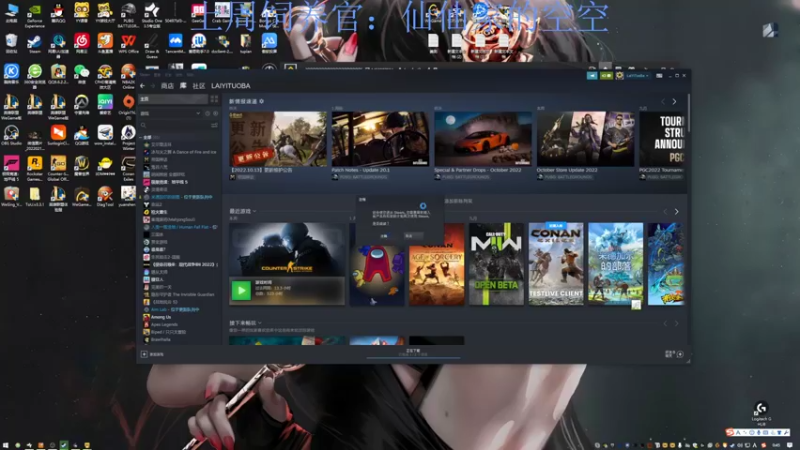Open the LAIYITUOBA profile tab
Screen dimensions: 800x450
click(x=231, y=86)
